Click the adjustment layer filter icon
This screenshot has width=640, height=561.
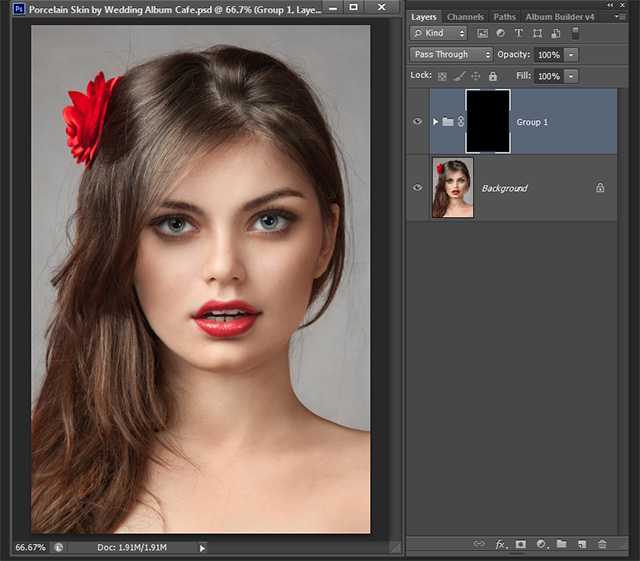501,34
